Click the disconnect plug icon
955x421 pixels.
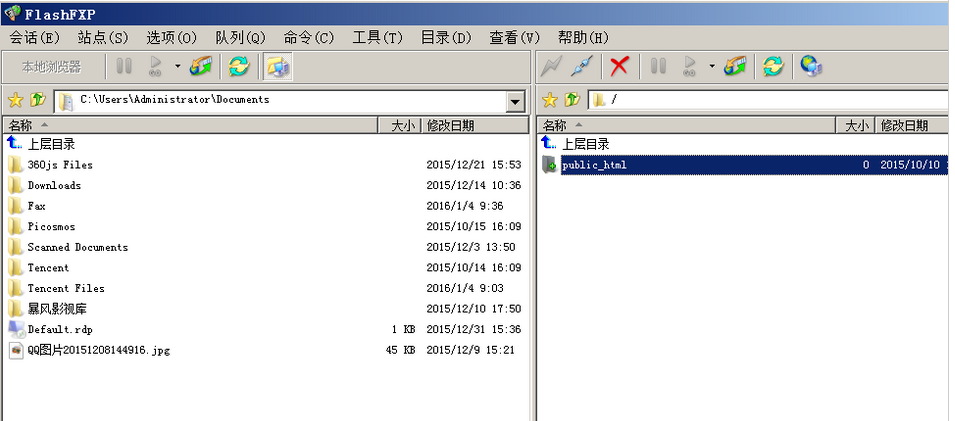click(582, 66)
